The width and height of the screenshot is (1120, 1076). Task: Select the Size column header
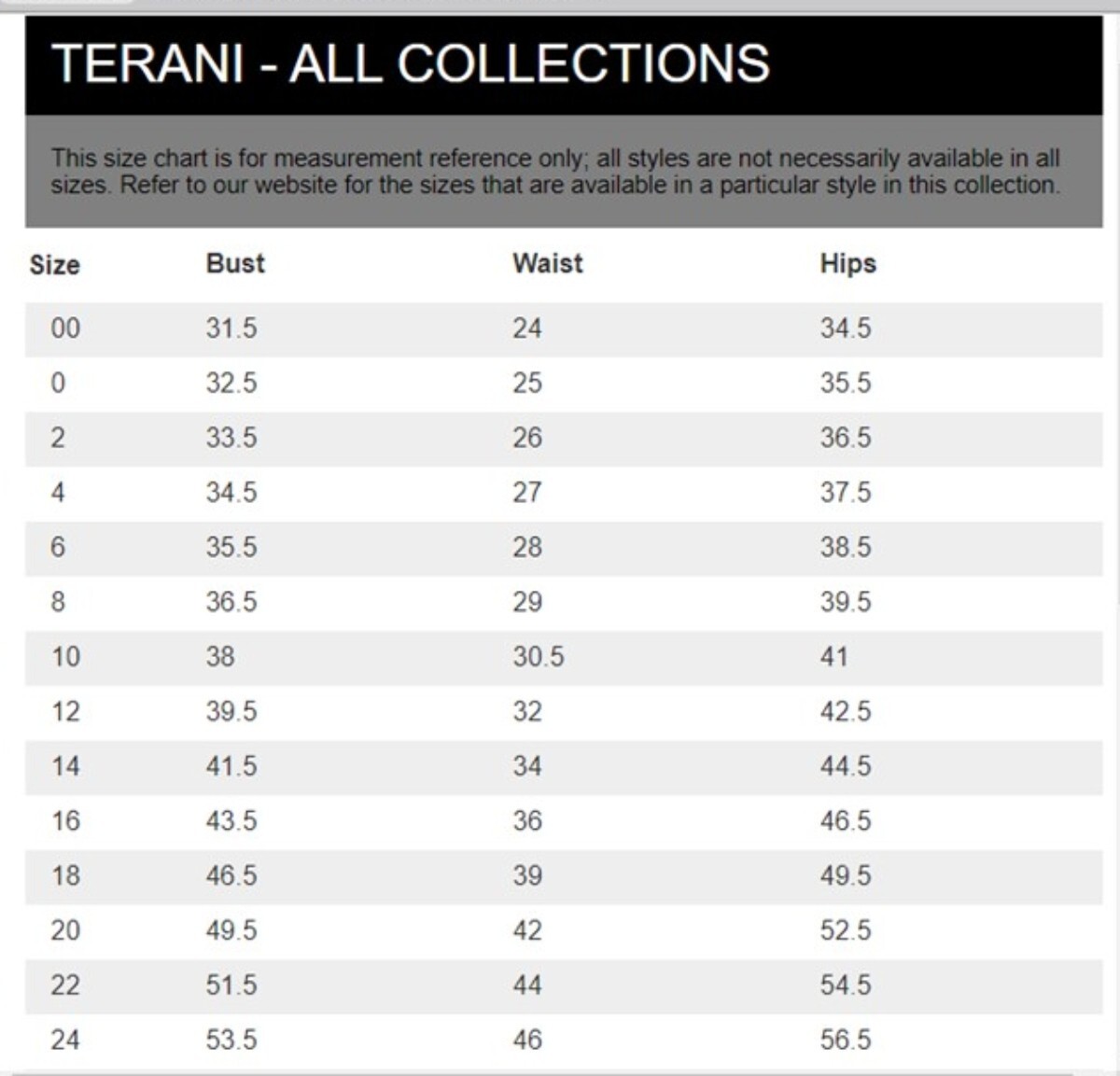[x=55, y=265]
